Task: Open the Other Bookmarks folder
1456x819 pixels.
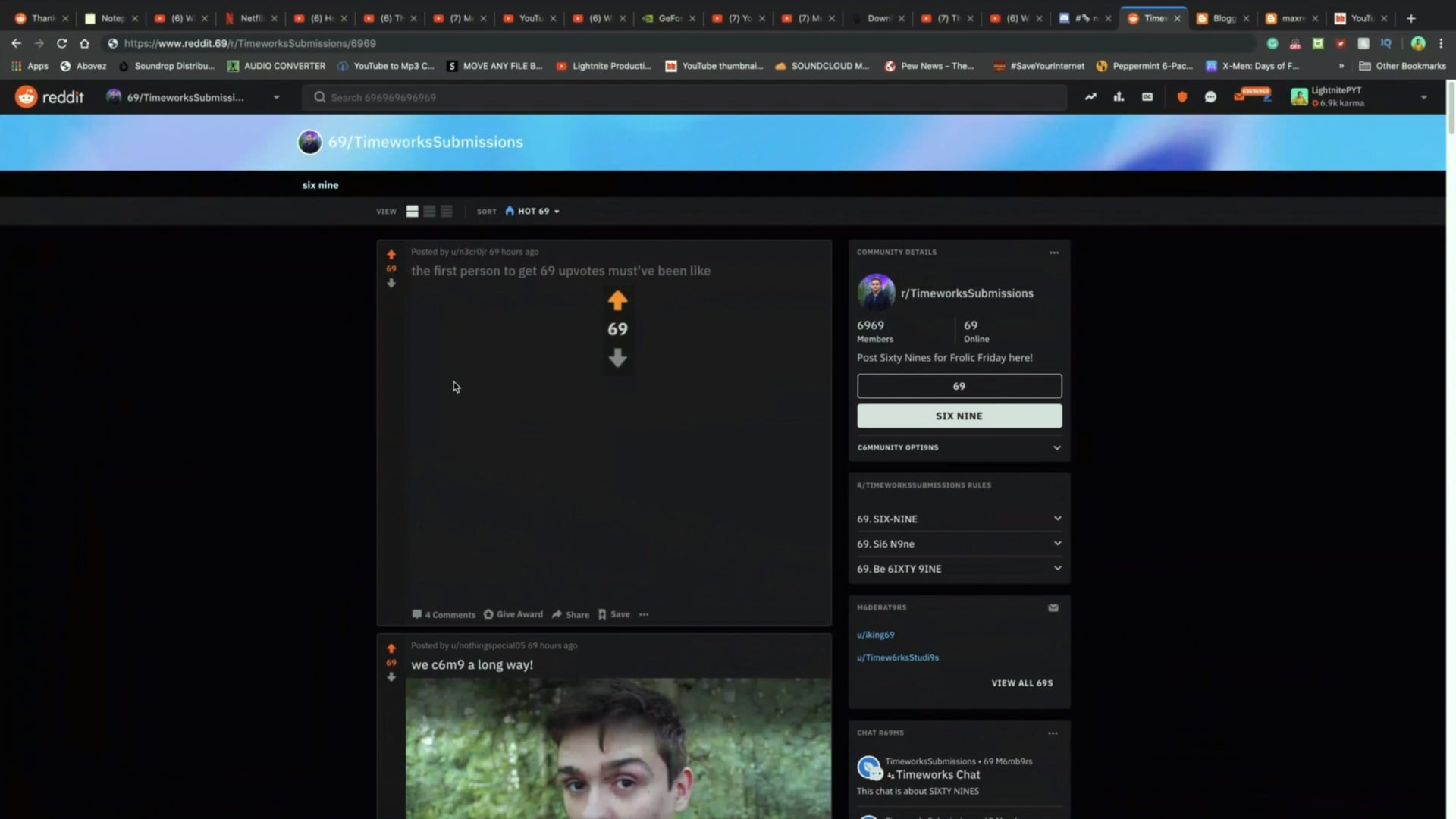Action: (x=1402, y=66)
